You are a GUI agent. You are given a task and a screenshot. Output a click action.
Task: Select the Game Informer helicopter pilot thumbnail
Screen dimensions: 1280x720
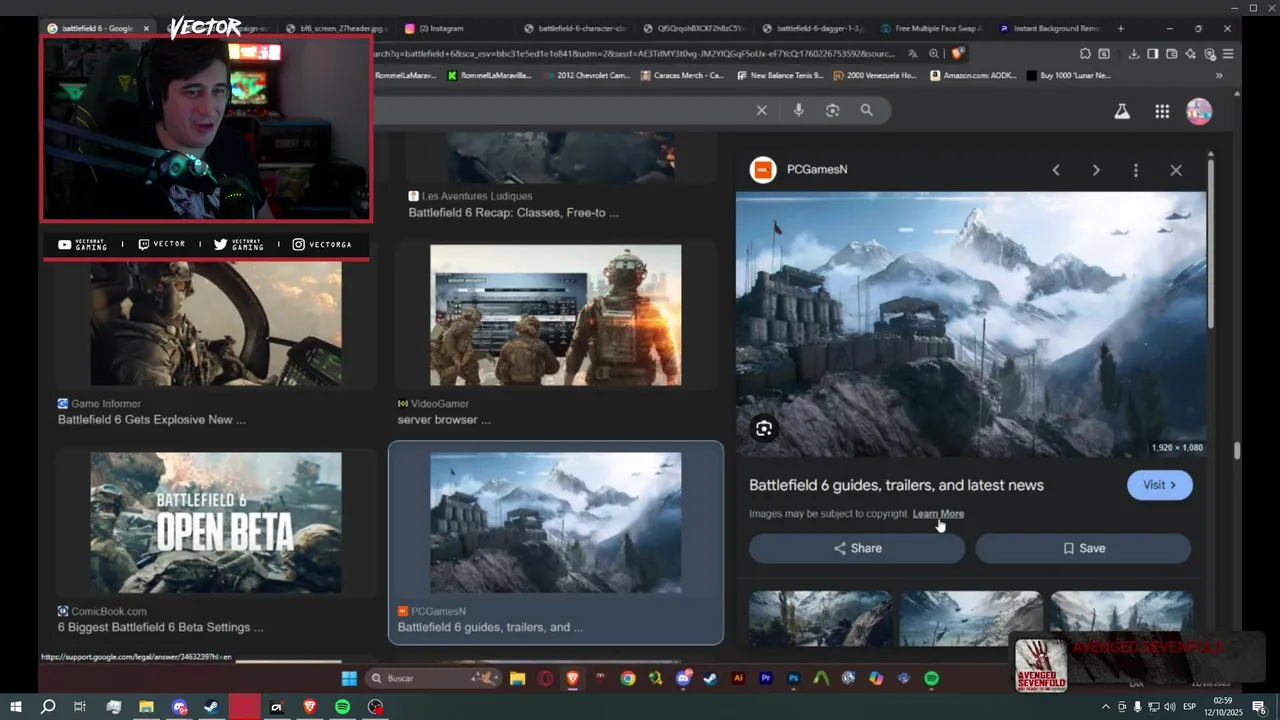[216, 324]
